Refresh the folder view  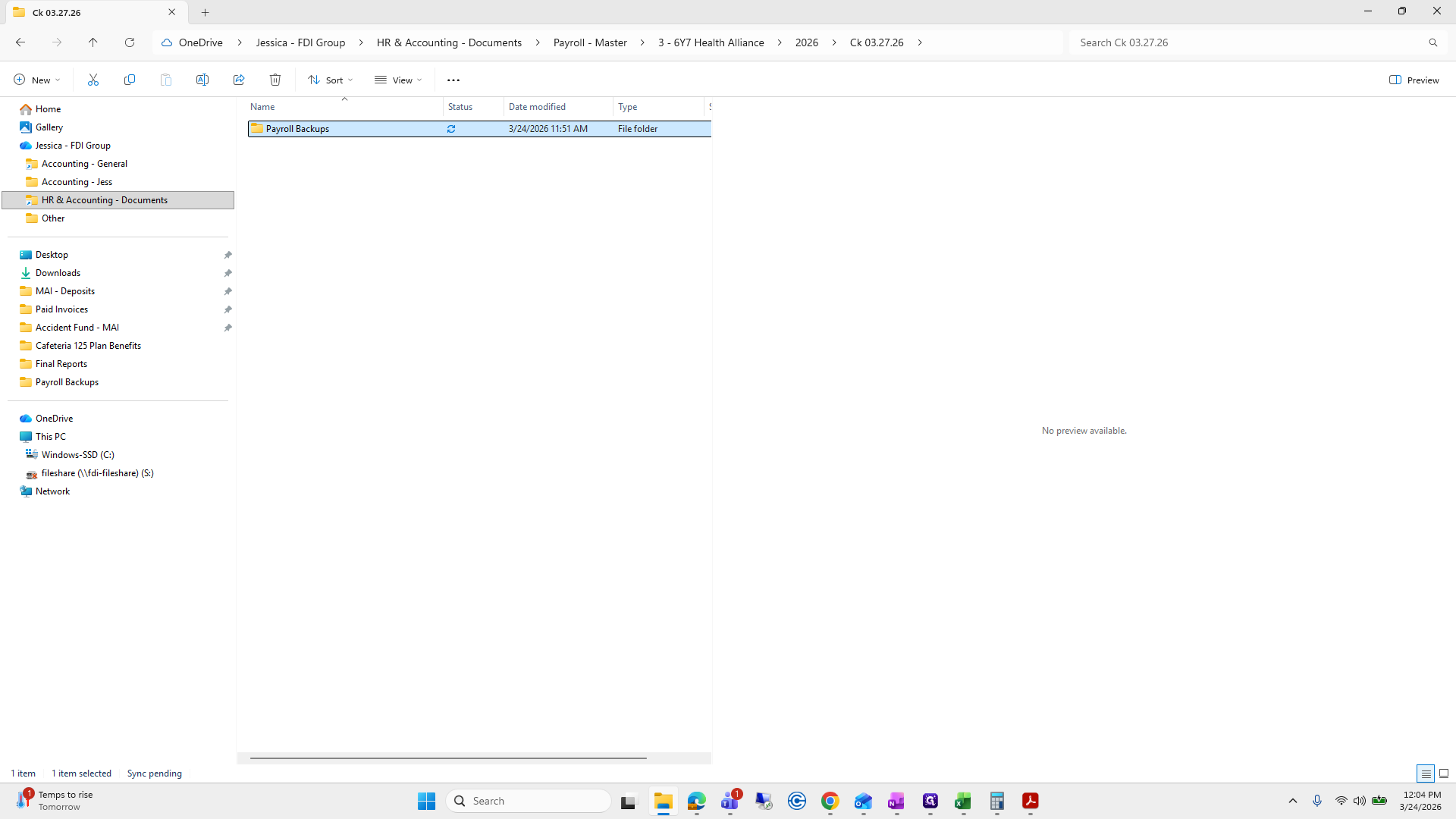click(x=129, y=42)
